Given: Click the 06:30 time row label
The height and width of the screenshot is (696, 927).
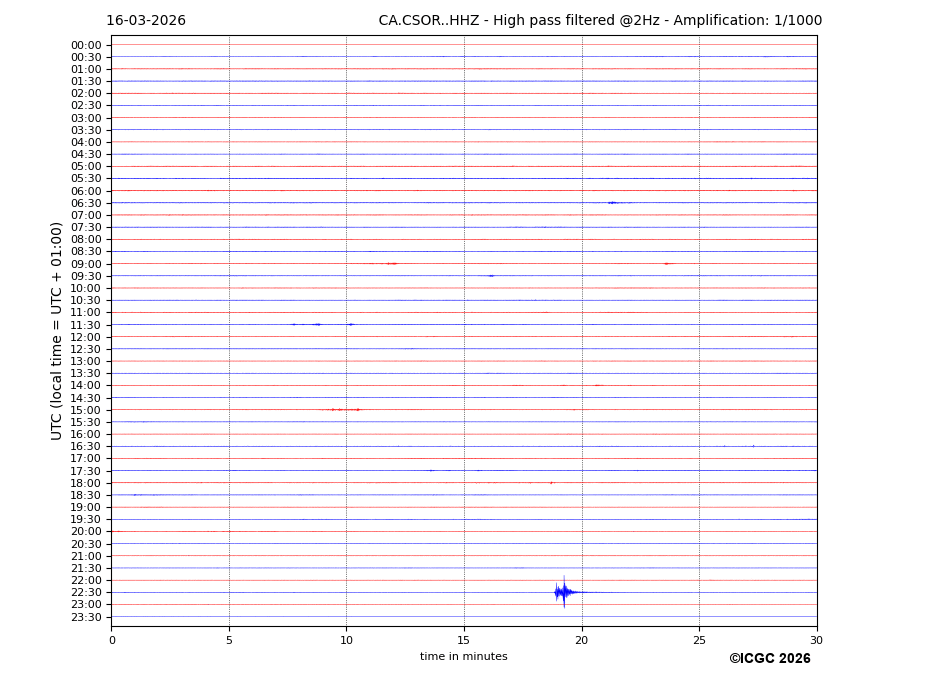Looking at the screenshot, I should [x=86, y=203].
